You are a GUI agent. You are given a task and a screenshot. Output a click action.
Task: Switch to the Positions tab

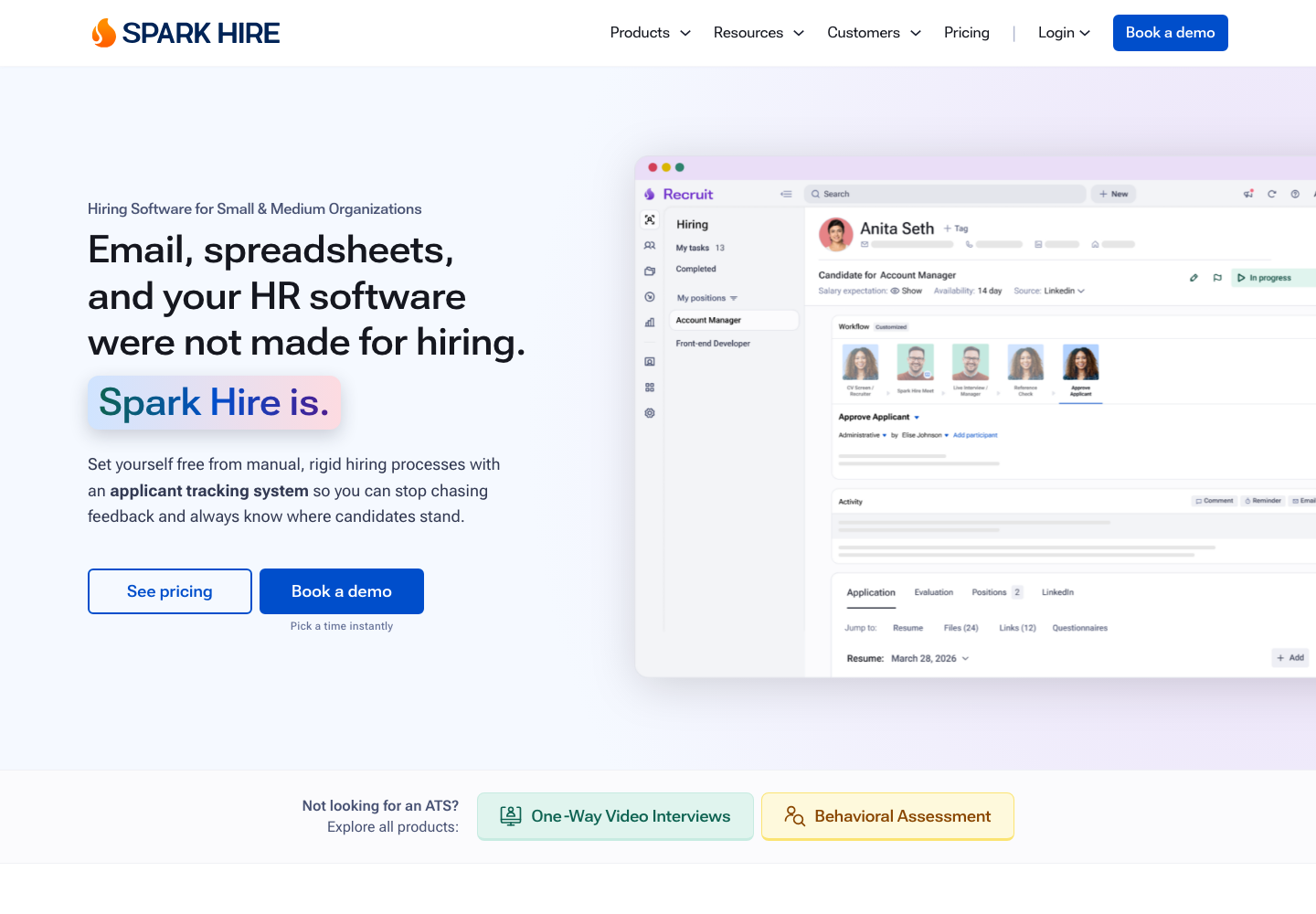[997, 592]
